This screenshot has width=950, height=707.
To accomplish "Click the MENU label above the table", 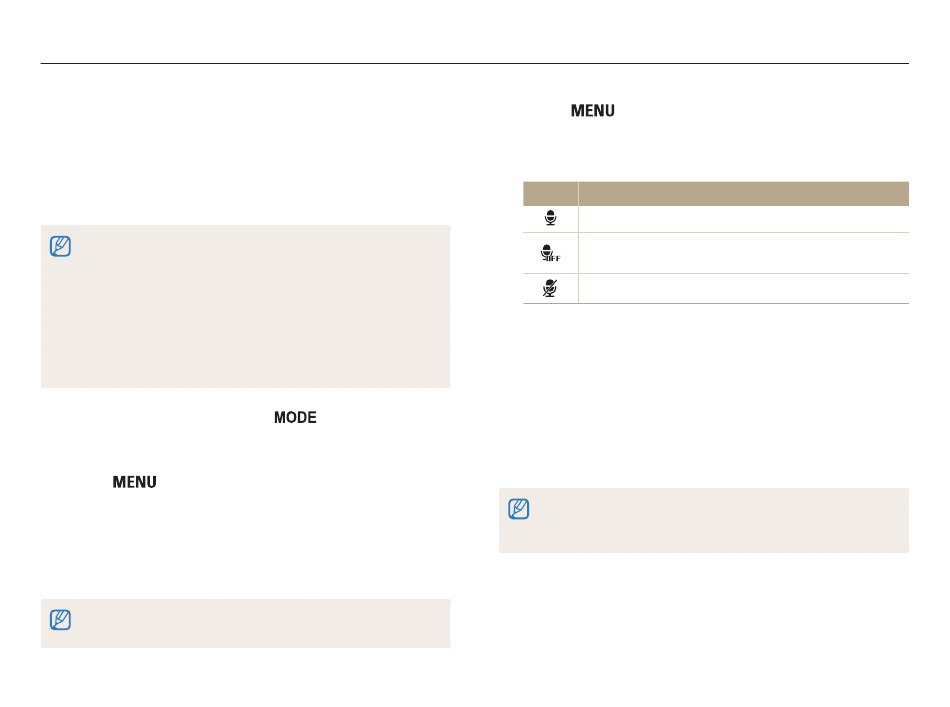I will click(593, 111).
